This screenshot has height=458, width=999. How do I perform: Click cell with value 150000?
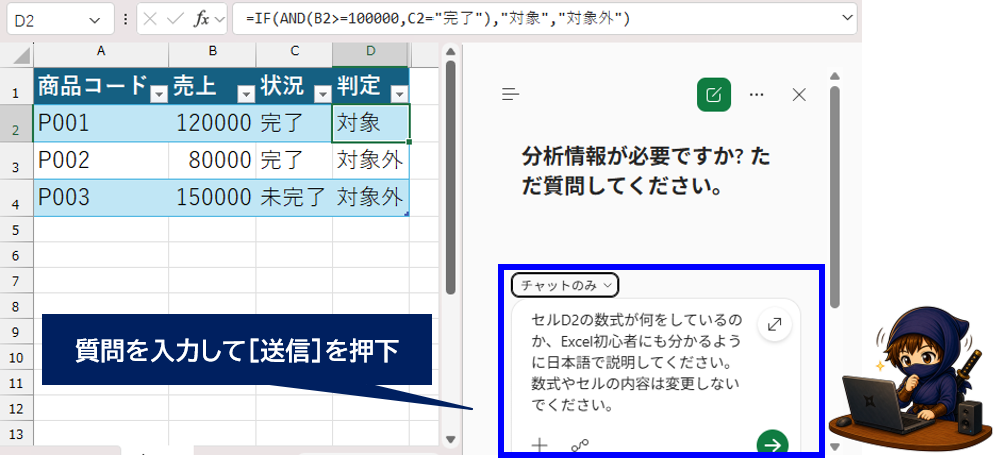212,198
